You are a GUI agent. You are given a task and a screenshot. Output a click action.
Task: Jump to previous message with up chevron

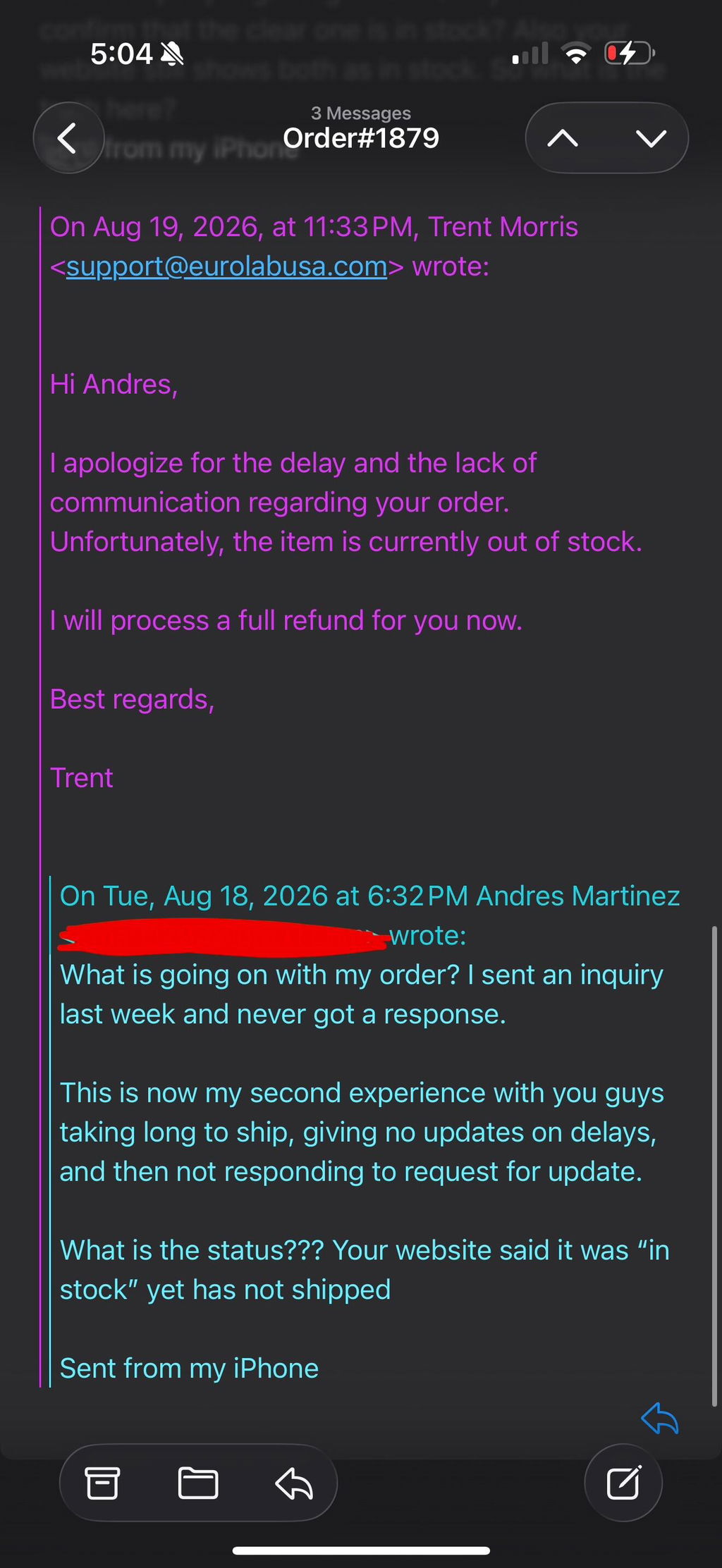coord(563,138)
